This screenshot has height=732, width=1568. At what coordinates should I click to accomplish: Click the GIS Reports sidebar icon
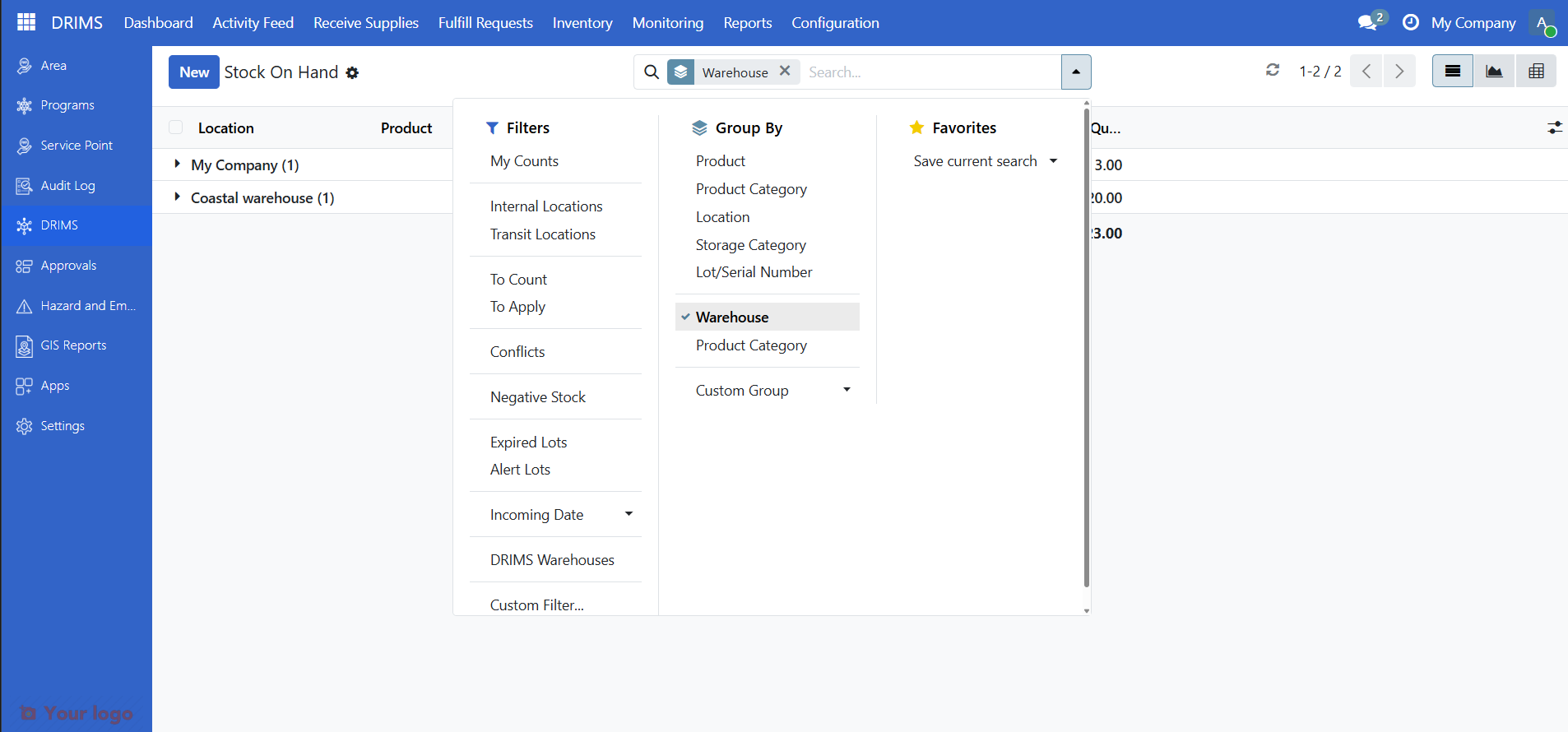pos(25,346)
